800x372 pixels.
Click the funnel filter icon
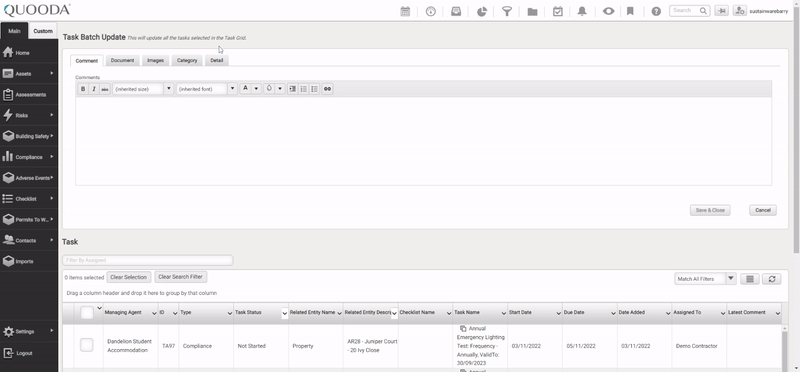507,11
